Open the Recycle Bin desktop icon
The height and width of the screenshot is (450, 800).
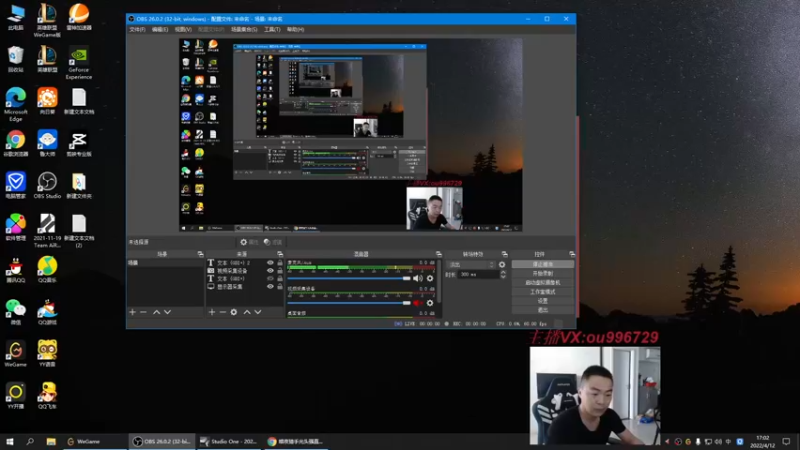[x=15, y=59]
